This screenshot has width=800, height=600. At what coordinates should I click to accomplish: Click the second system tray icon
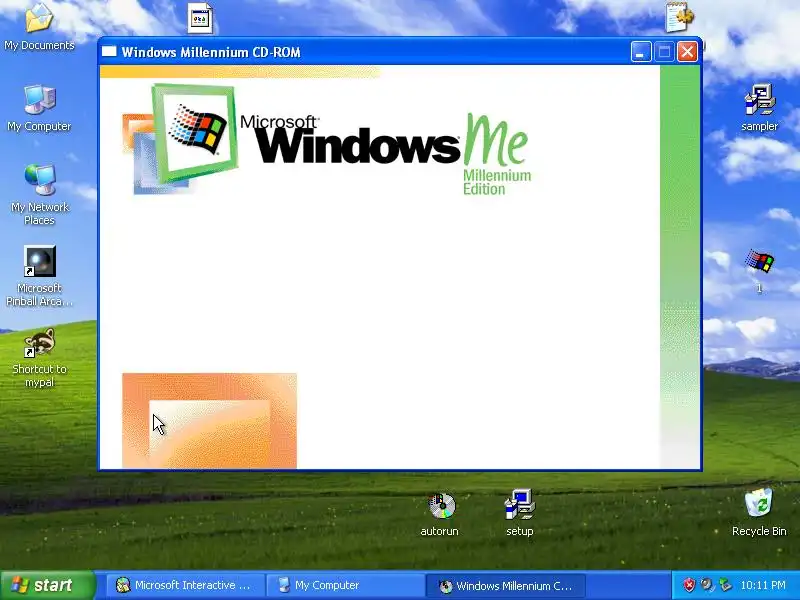coord(707,585)
